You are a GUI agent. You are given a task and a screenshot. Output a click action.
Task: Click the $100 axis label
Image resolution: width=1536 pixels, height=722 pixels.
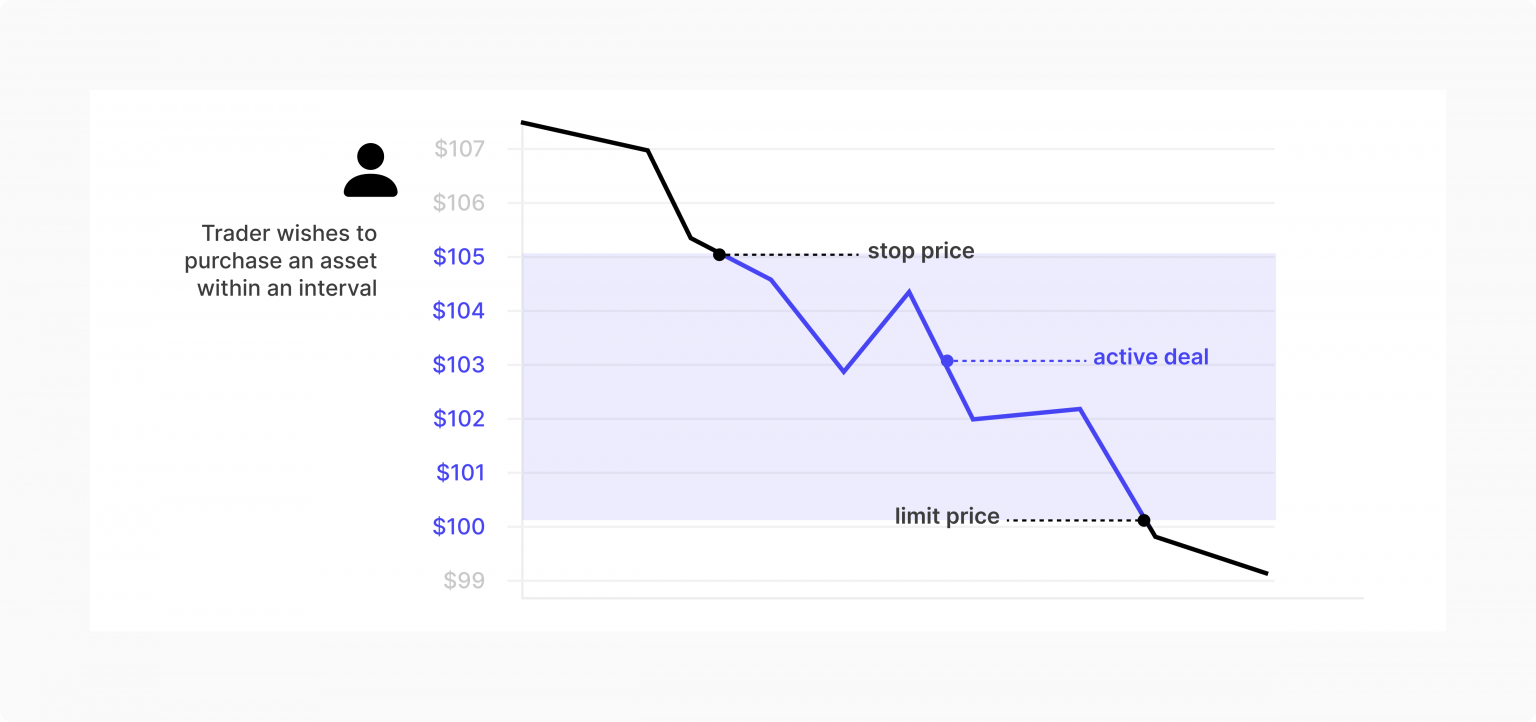(459, 527)
